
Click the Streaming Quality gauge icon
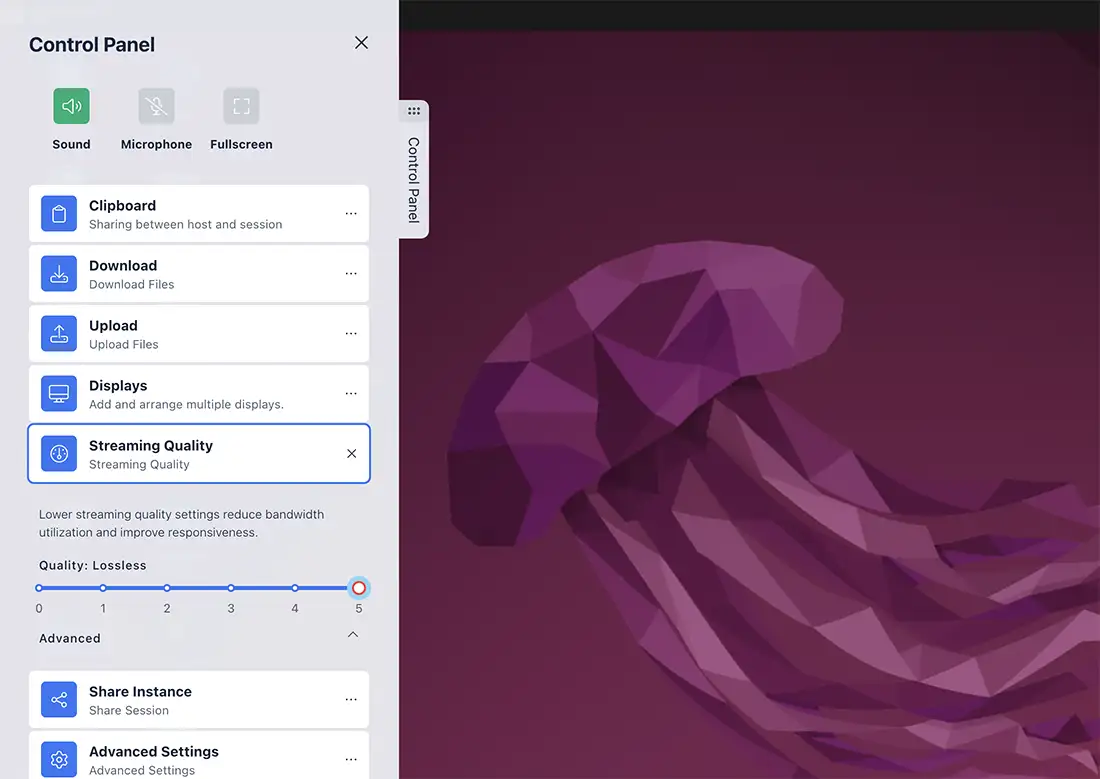pyautogui.click(x=59, y=454)
